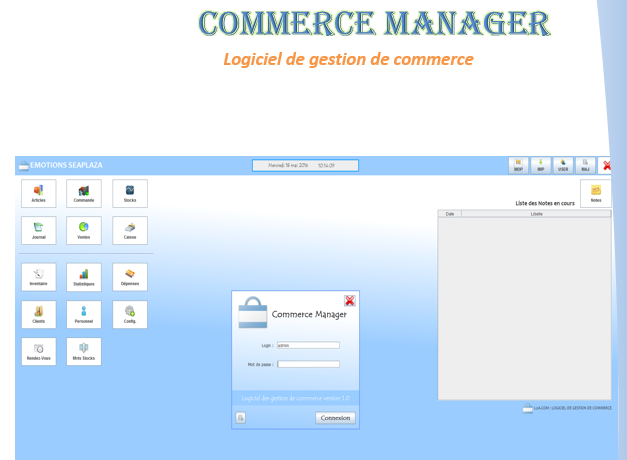Open the Rendez Vous module
The height and width of the screenshot is (460, 627).
coord(39,352)
